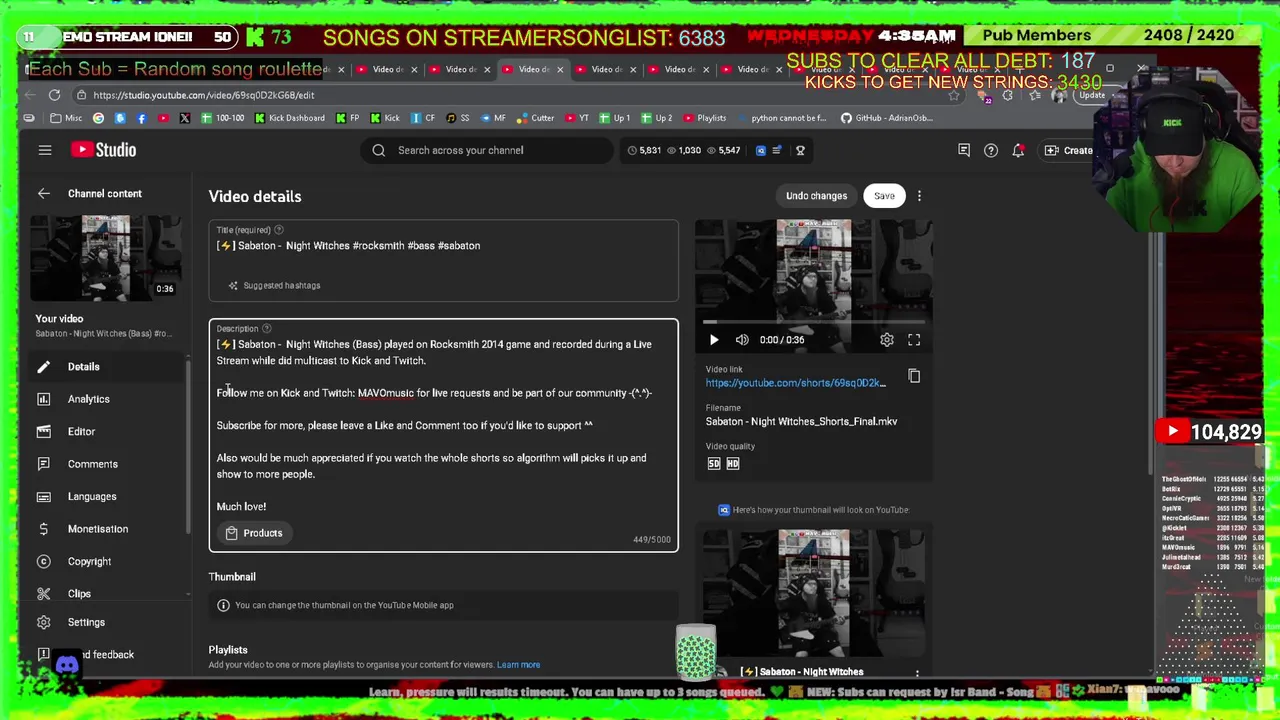The height and width of the screenshot is (720, 1280).
Task: Click Undo changes button
Action: pyautogui.click(x=816, y=196)
